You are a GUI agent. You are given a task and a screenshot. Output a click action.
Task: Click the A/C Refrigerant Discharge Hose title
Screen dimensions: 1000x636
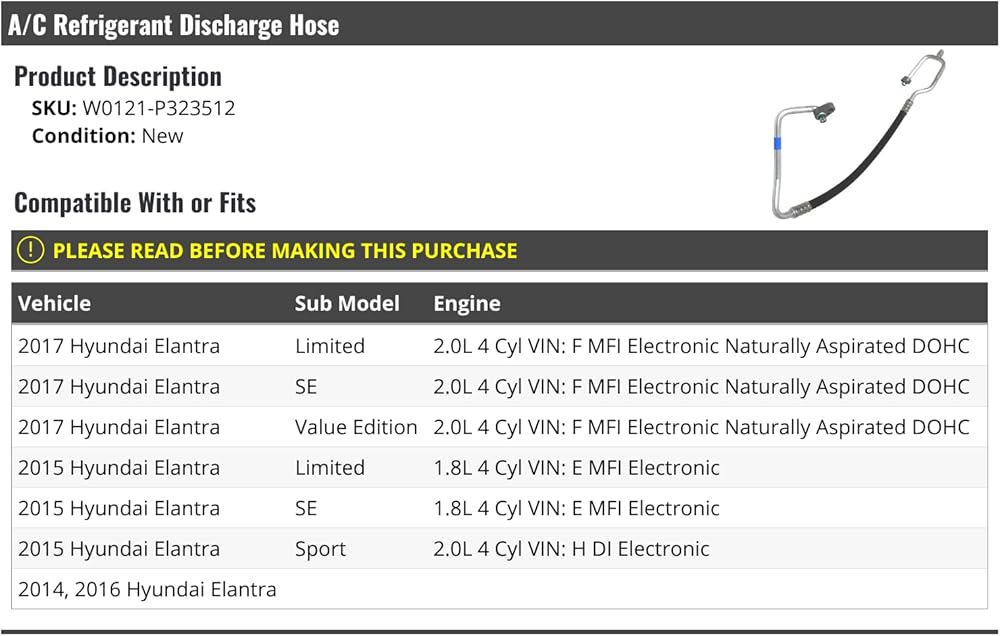174,24
